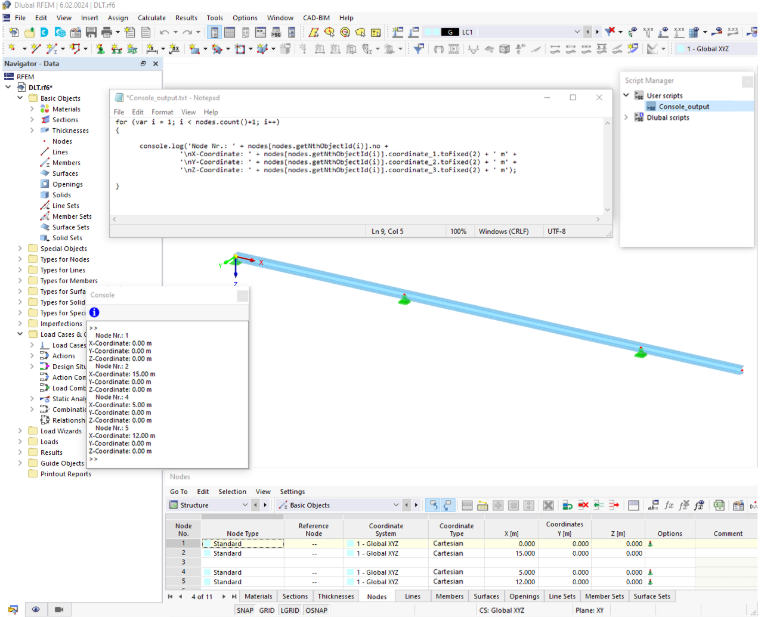Viewport: 760px width, 617px height.
Task: Click the color swatch in node 4 Standard cell
Action: point(207,572)
